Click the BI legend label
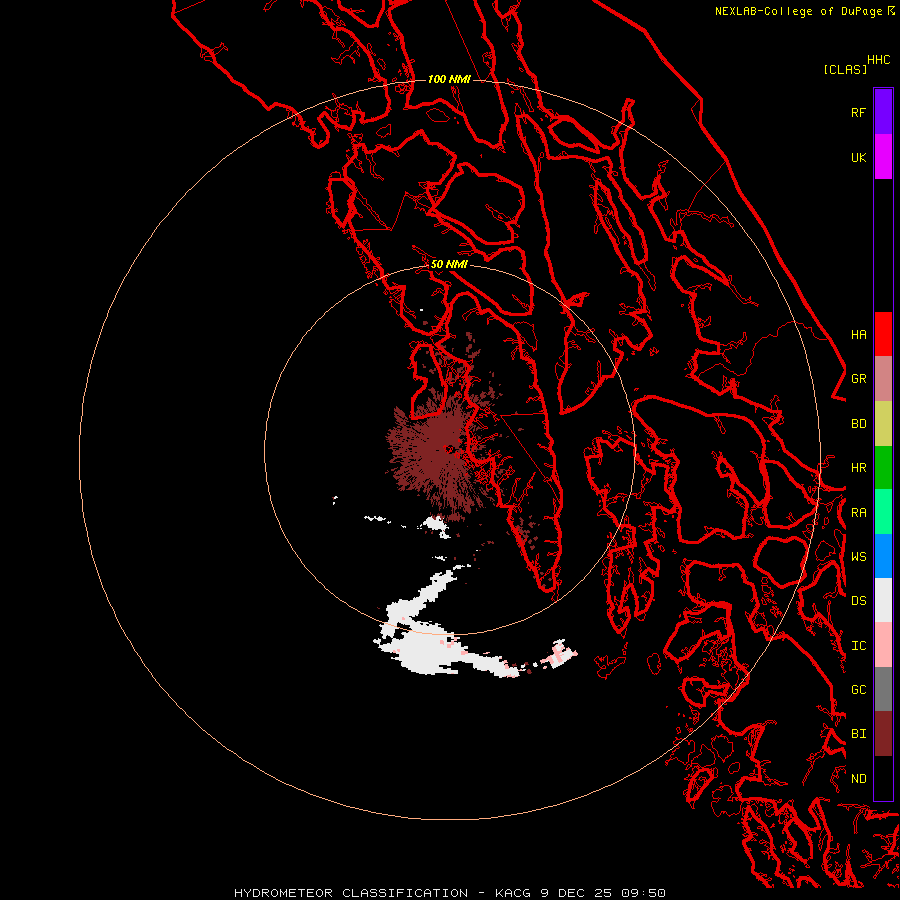Image resolution: width=900 pixels, height=900 pixels. pos(858,734)
